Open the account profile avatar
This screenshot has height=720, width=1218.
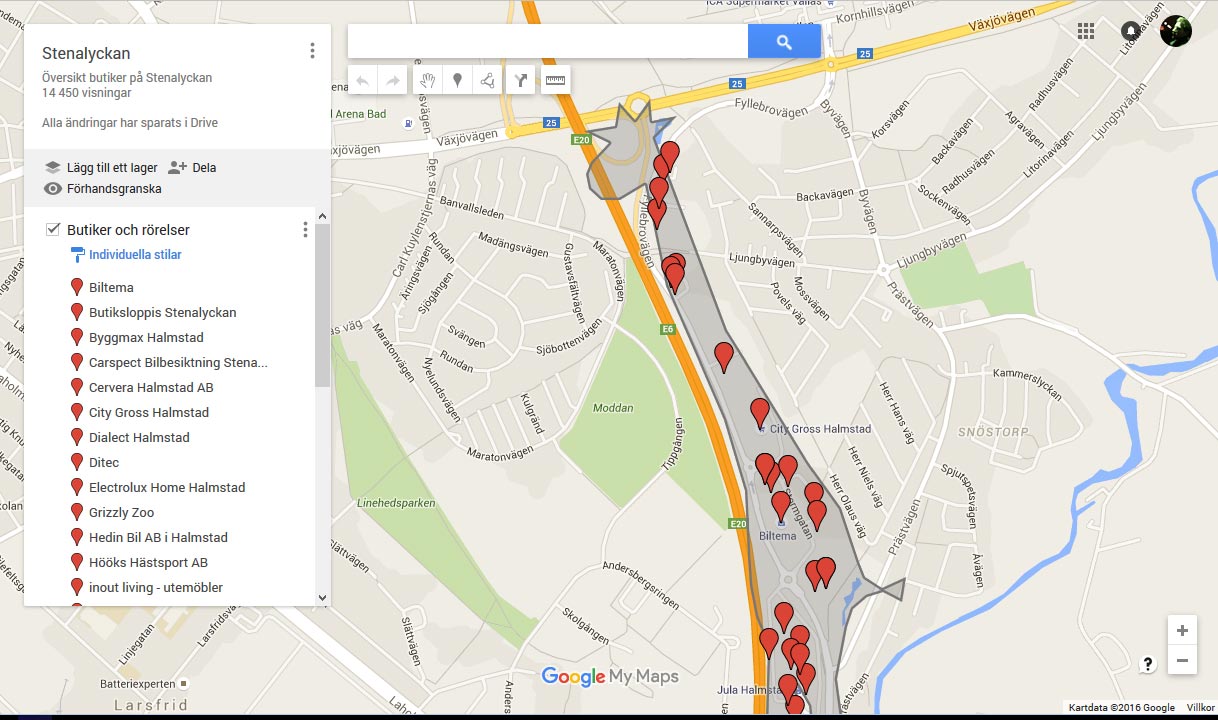pyautogui.click(x=1175, y=31)
